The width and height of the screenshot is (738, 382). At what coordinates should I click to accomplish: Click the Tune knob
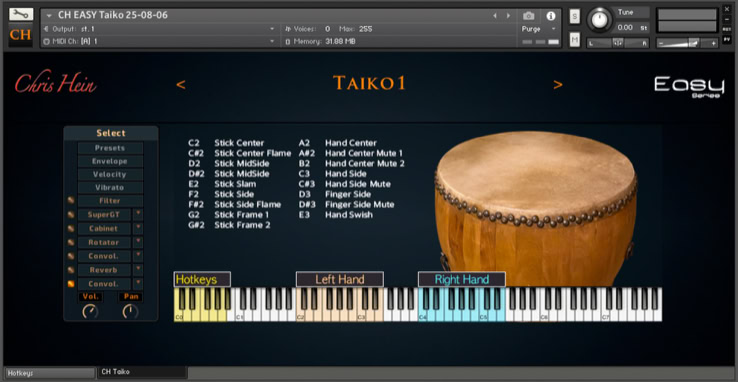[x=599, y=20]
